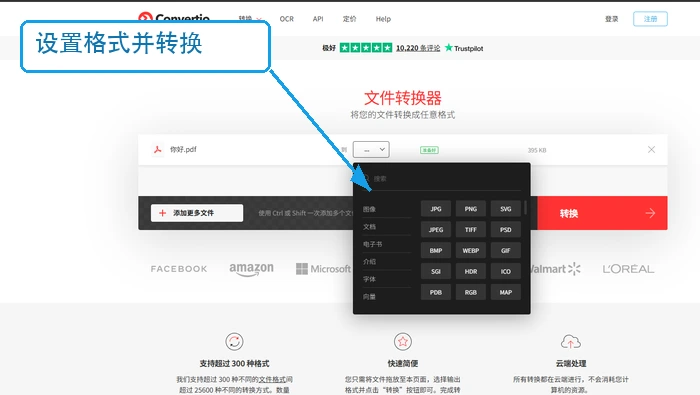700x395 pixels.
Task: Choose TIFF format button
Action: [471, 230]
